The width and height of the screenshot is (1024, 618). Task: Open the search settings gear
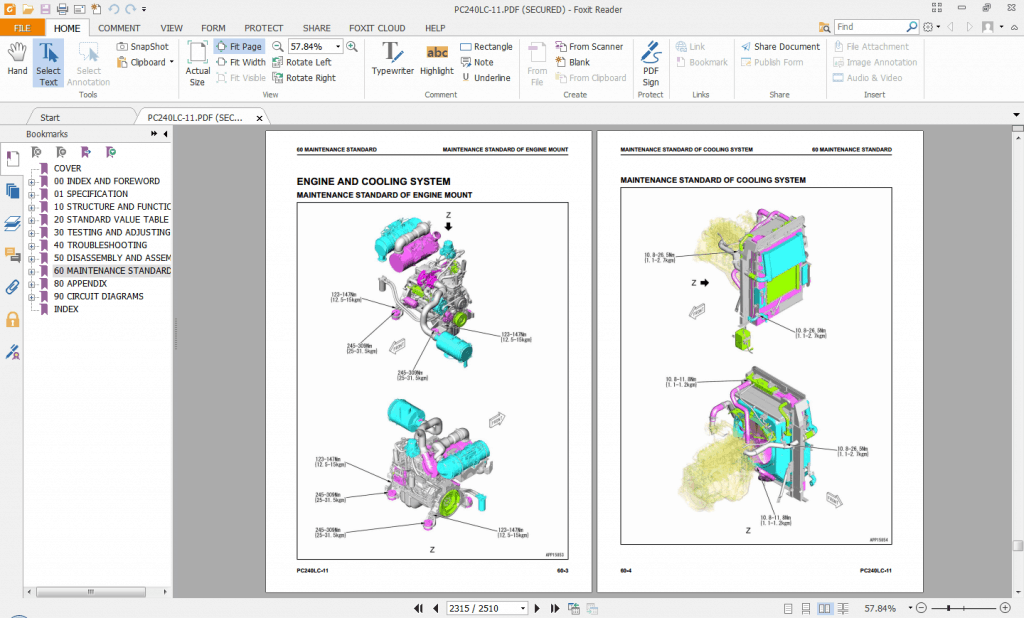coord(928,27)
